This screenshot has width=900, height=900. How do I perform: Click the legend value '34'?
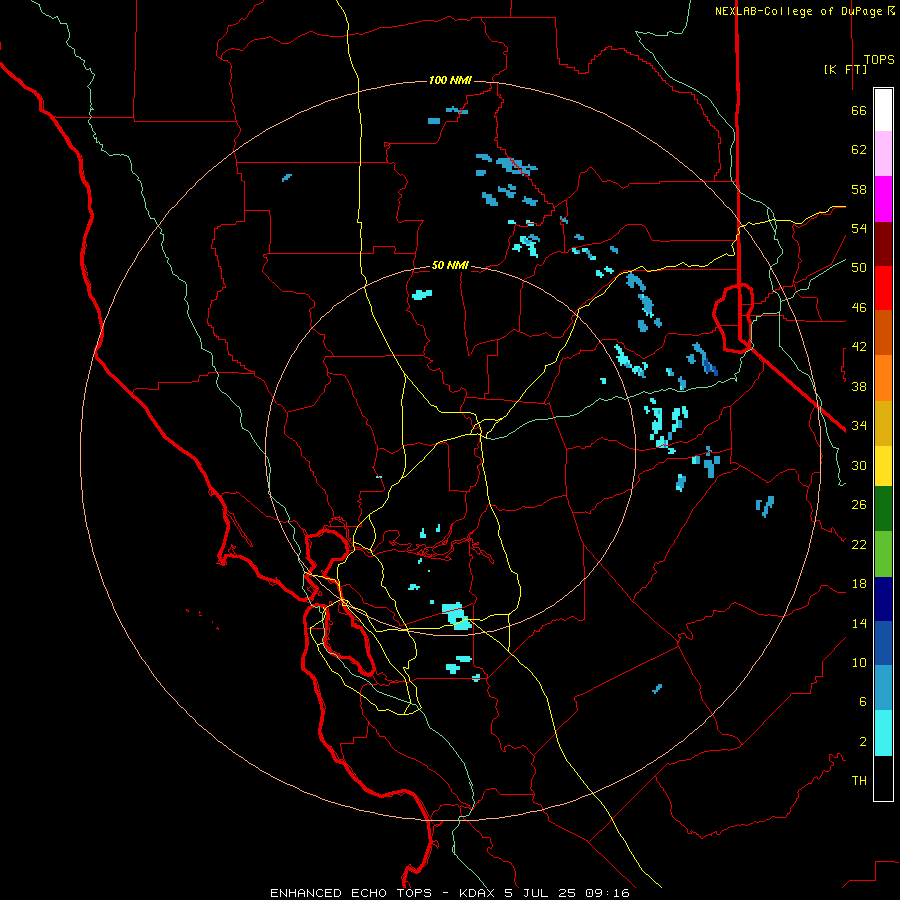(x=859, y=426)
